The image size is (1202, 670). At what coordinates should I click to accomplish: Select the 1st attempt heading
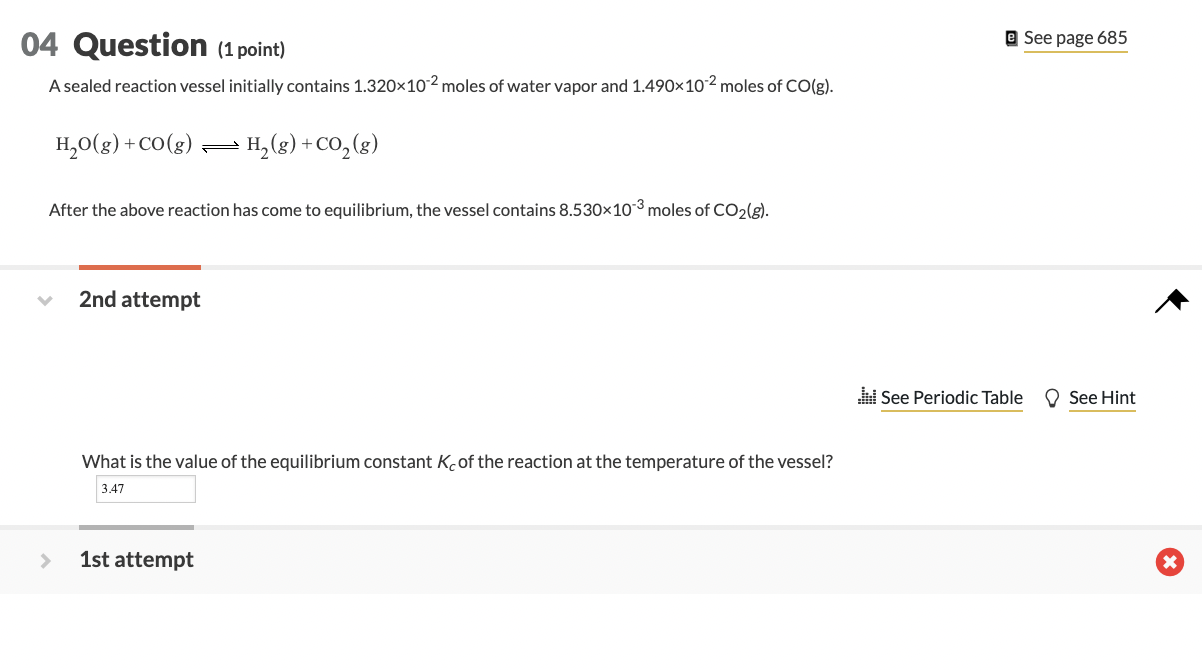(136, 560)
